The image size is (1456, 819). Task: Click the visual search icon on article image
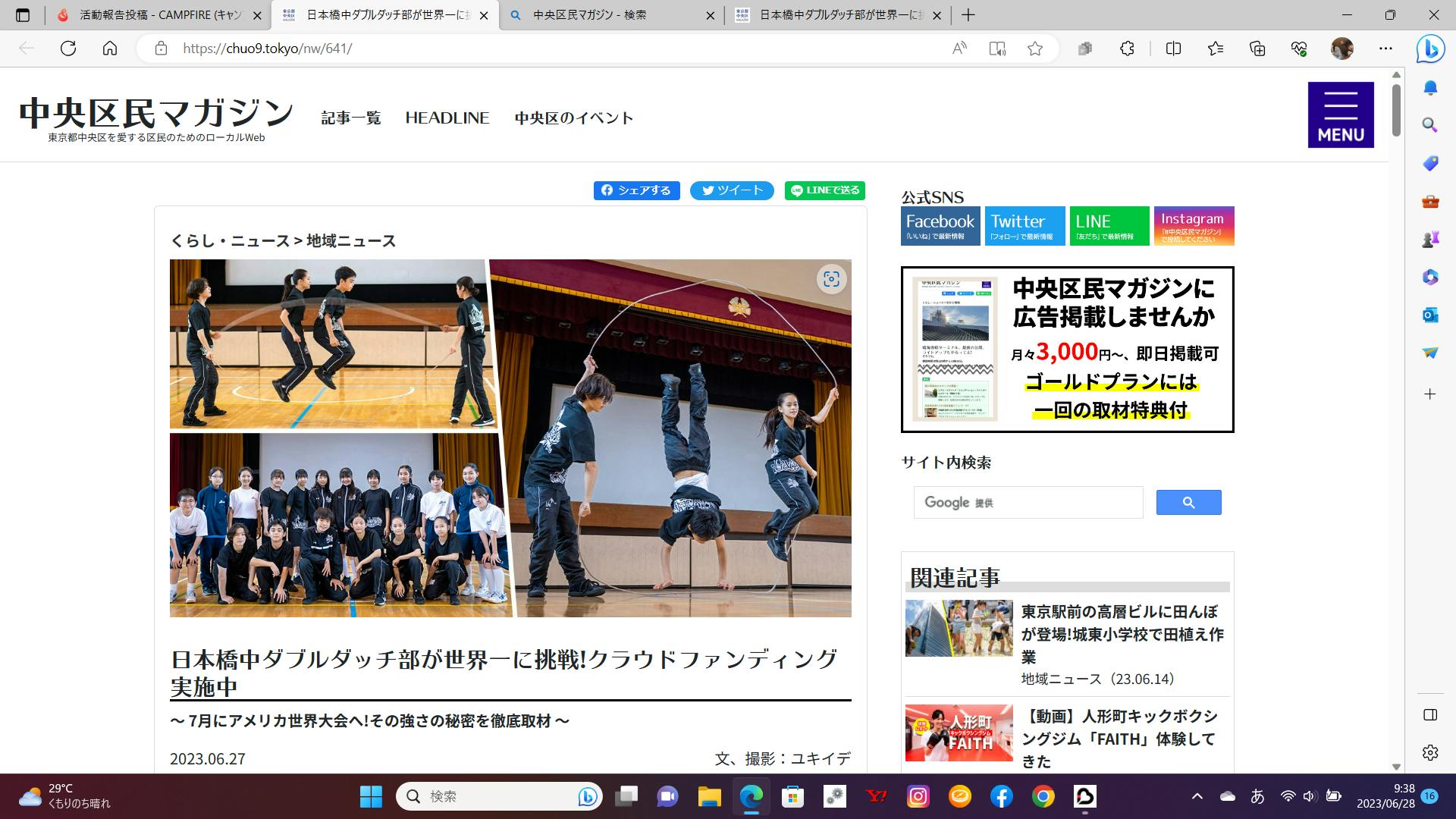tap(831, 279)
